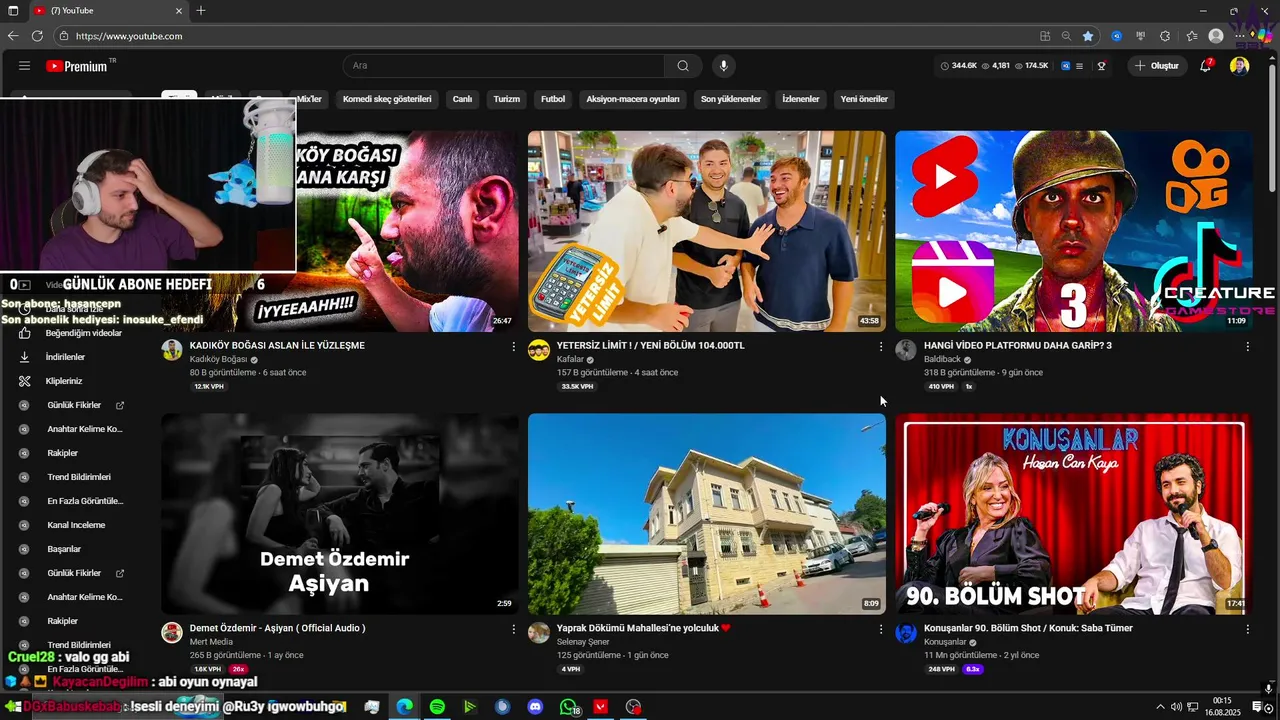The width and height of the screenshot is (1280, 720).
Task: Open a new browser tab
Action: point(201,10)
